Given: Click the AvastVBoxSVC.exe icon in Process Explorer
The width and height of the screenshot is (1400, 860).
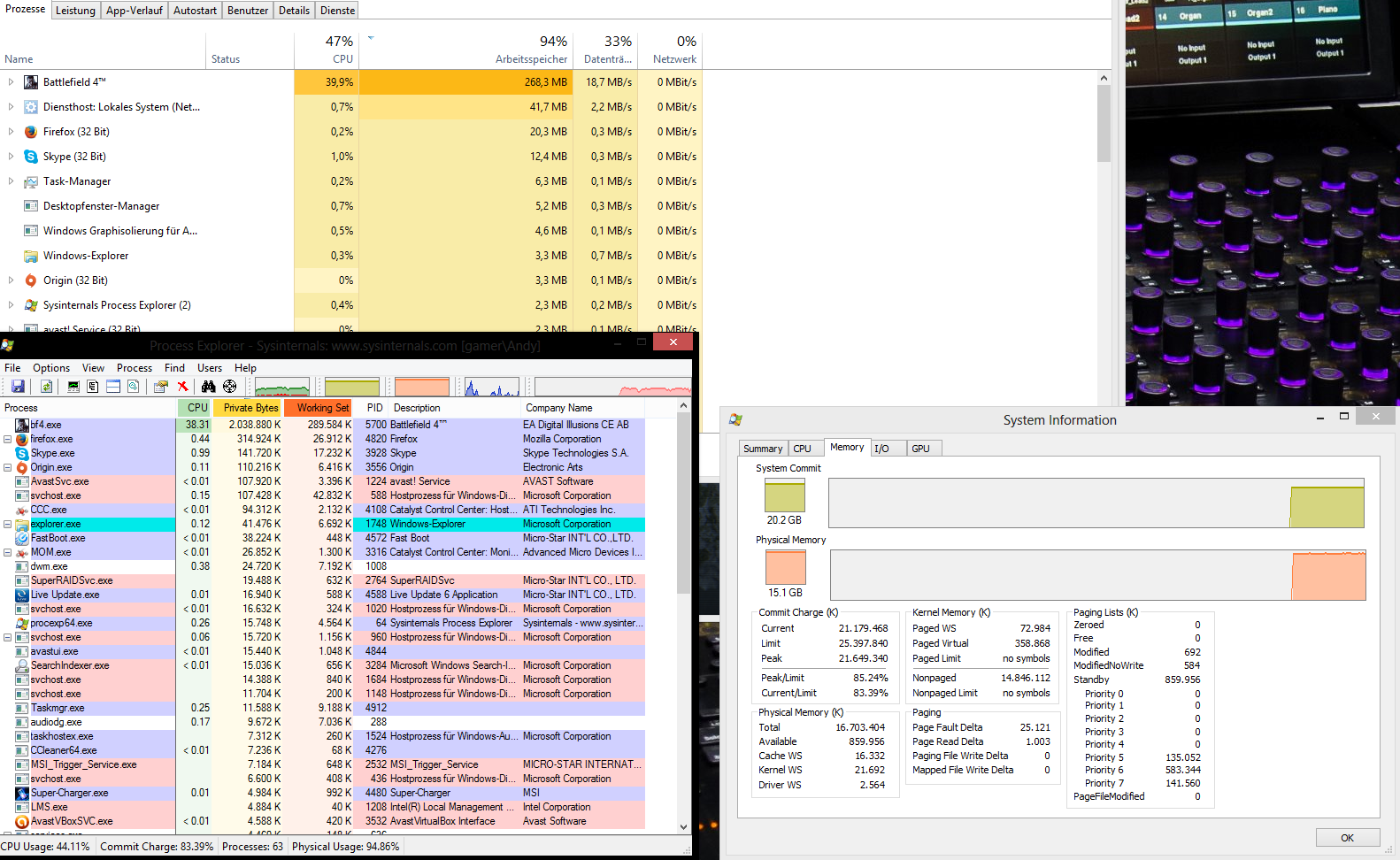Looking at the screenshot, I should (x=22, y=821).
